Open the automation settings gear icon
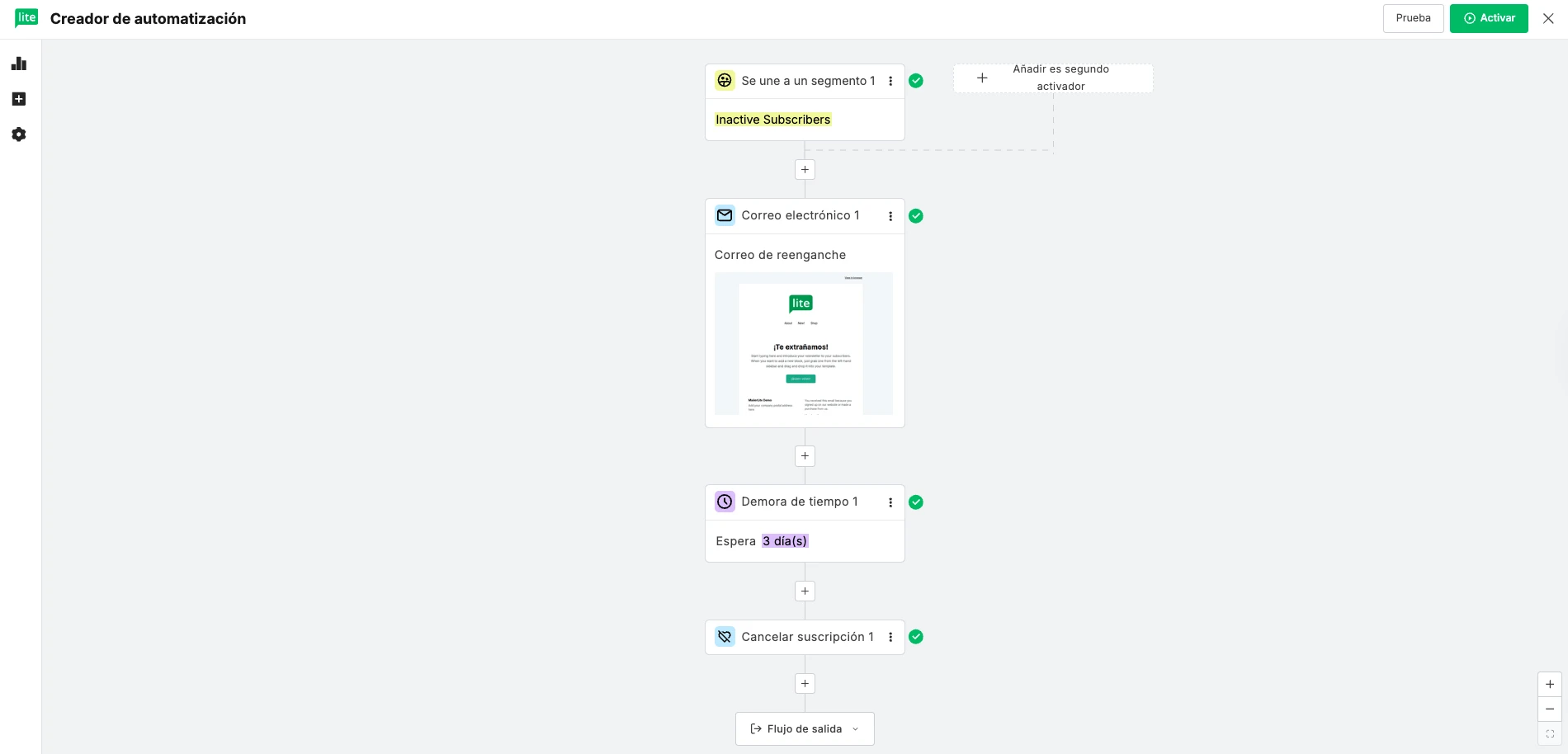 click(19, 134)
